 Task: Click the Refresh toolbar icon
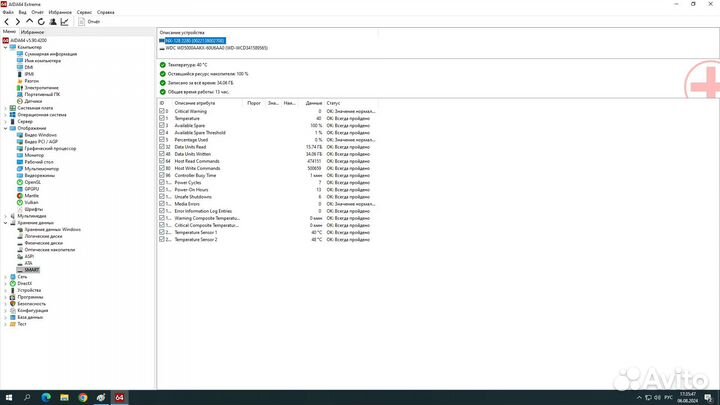pyautogui.click(x=41, y=20)
